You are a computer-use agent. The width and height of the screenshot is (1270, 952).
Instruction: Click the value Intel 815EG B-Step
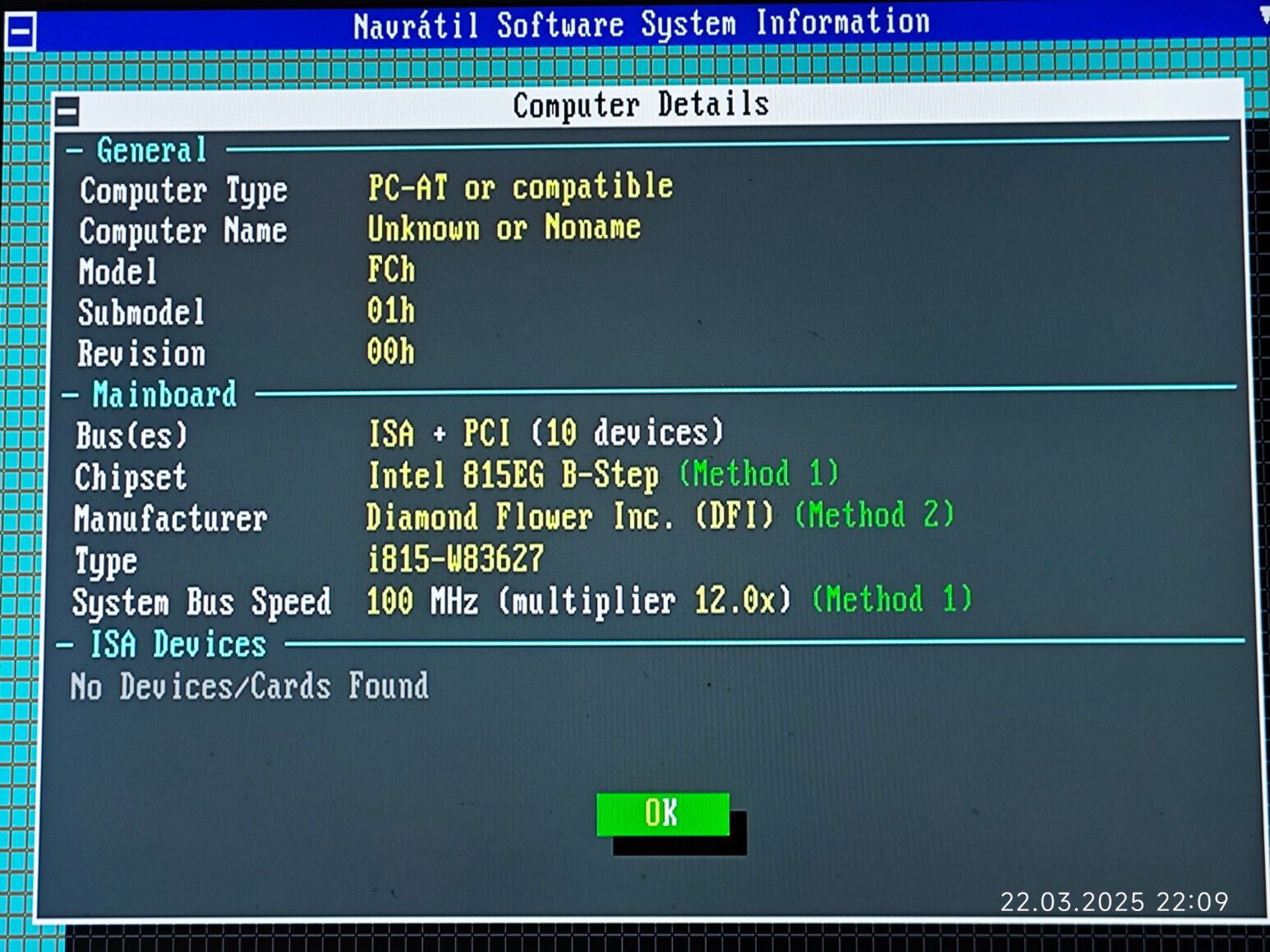pos(513,475)
